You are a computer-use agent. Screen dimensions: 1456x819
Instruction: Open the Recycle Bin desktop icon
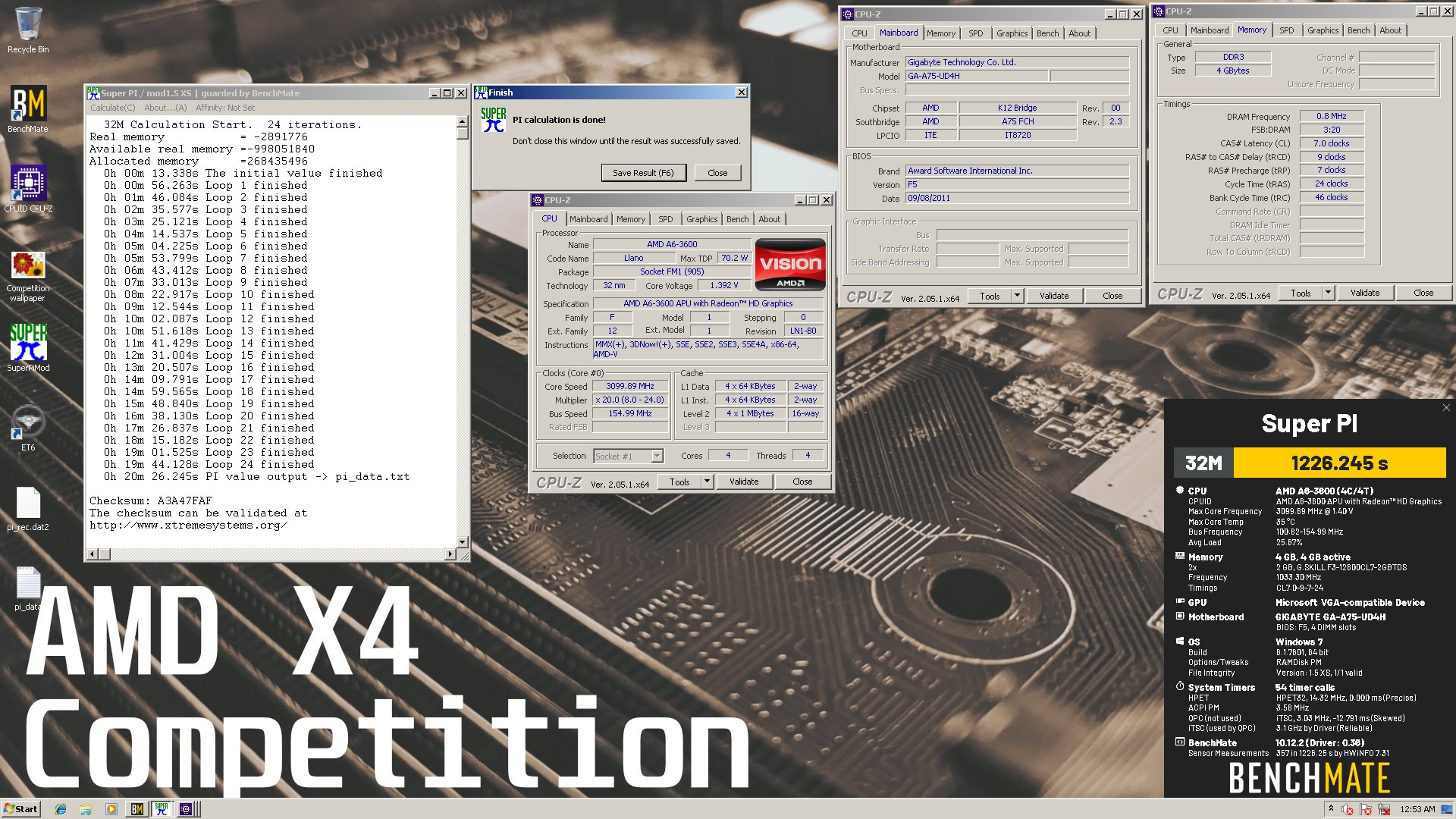pos(28,30)
